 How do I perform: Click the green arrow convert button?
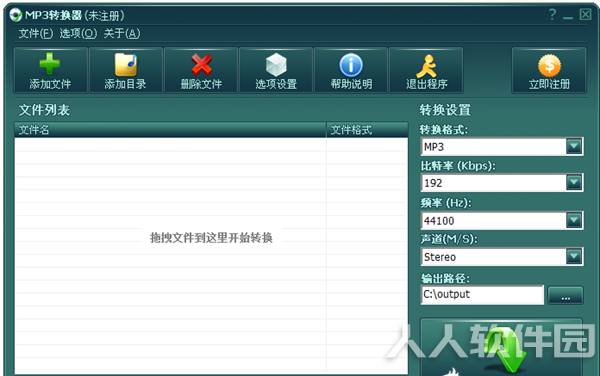pos(502,347)
